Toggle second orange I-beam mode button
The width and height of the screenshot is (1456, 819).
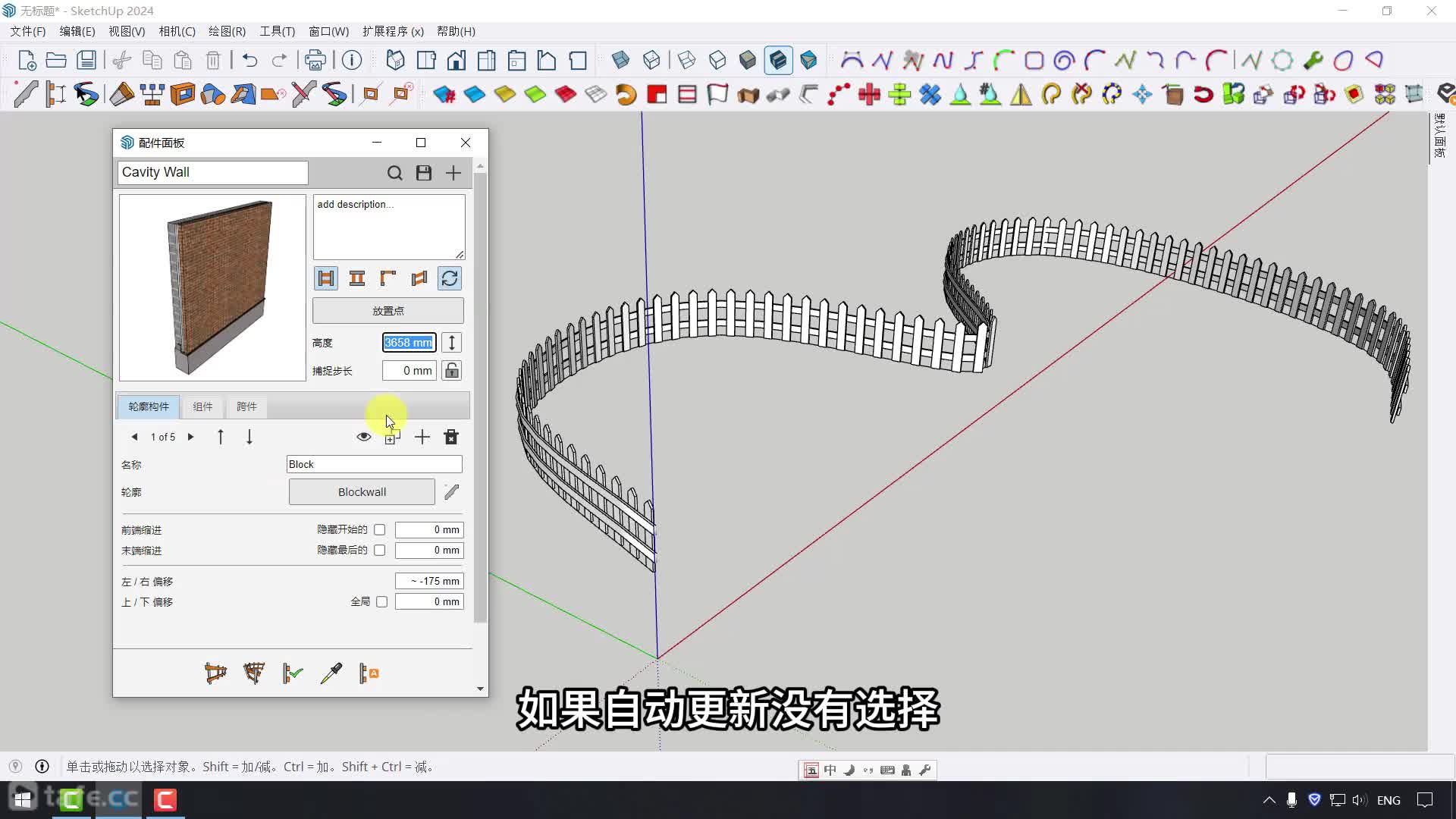point(357,278)
